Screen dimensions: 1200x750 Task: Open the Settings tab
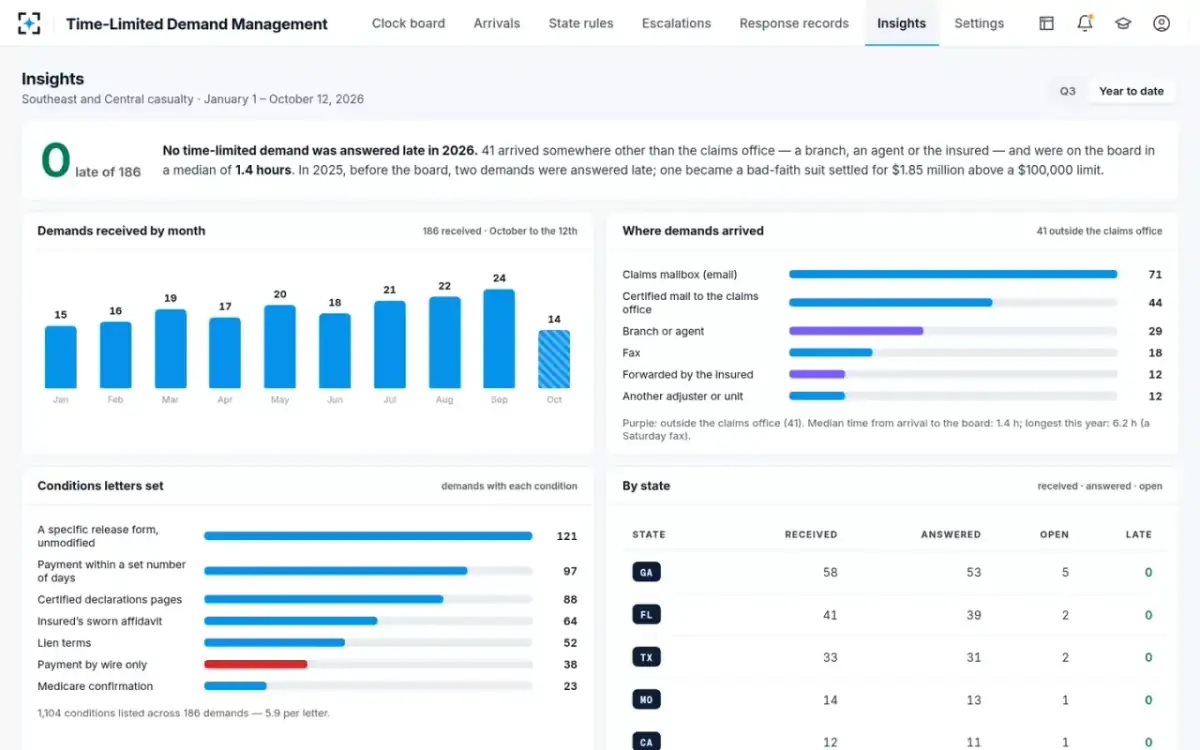[x=979, y=23]
